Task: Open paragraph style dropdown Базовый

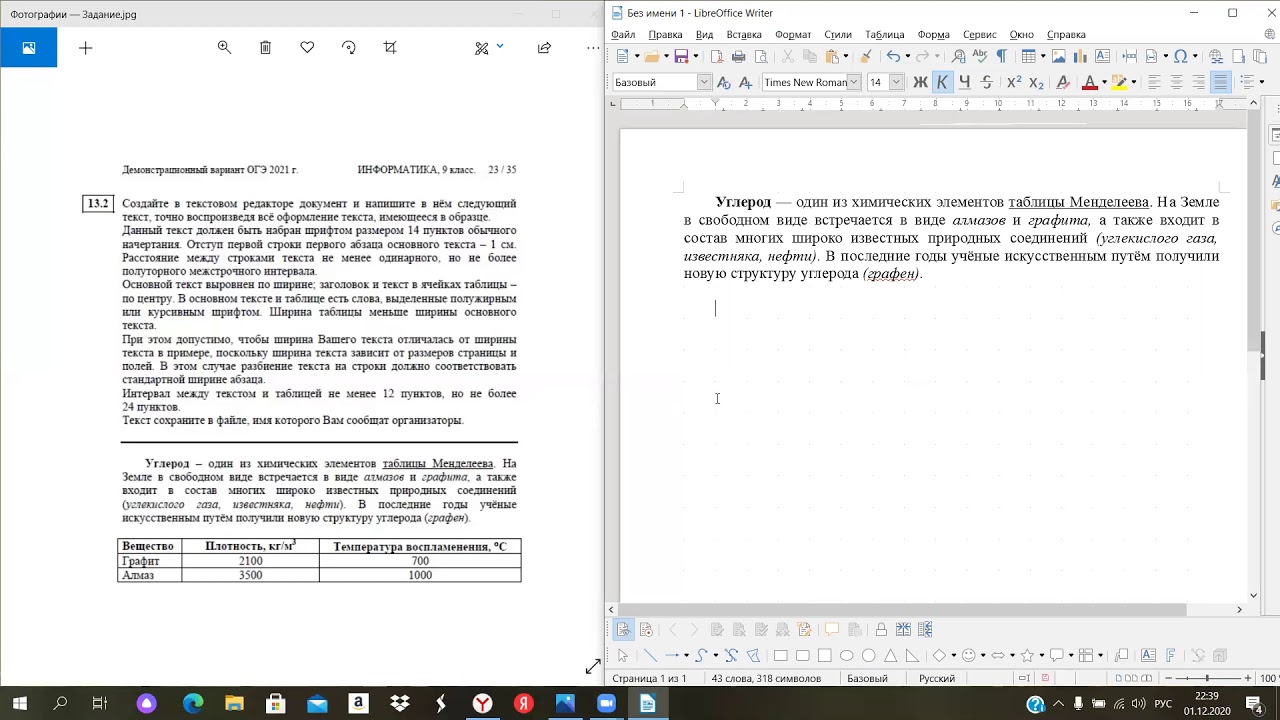Action: 704,82
